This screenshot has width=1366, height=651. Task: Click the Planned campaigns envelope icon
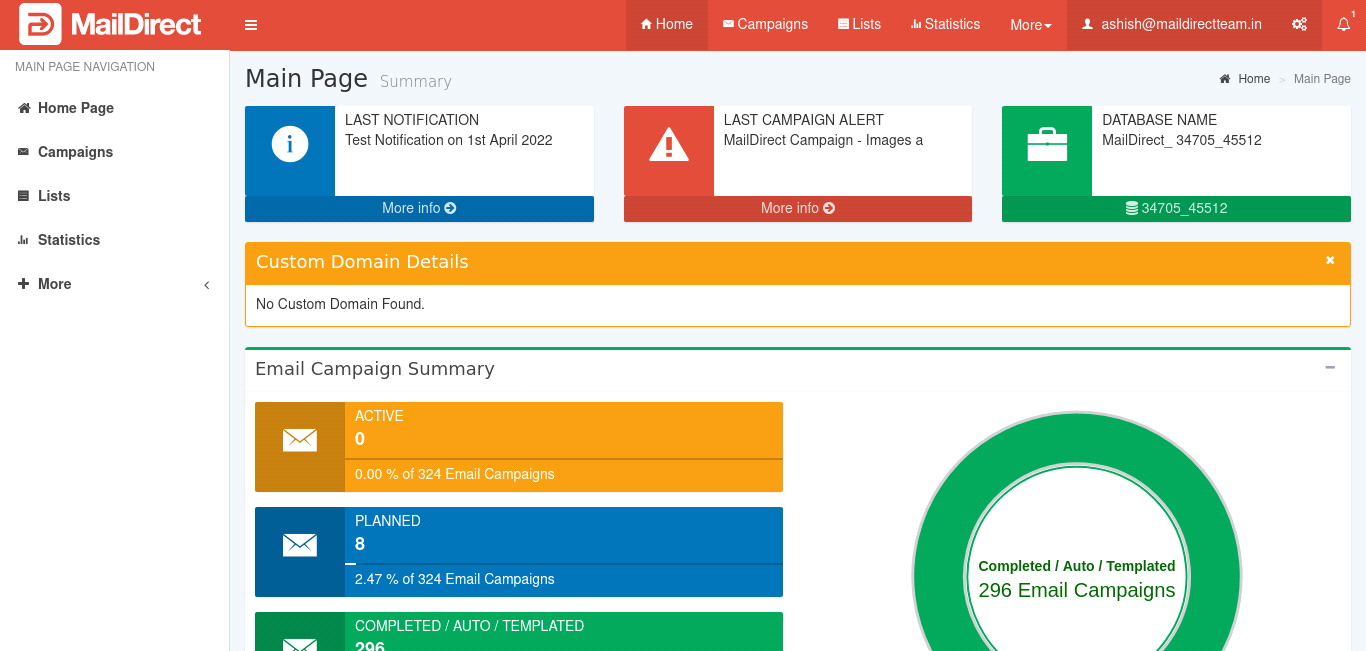coord(300,545)
